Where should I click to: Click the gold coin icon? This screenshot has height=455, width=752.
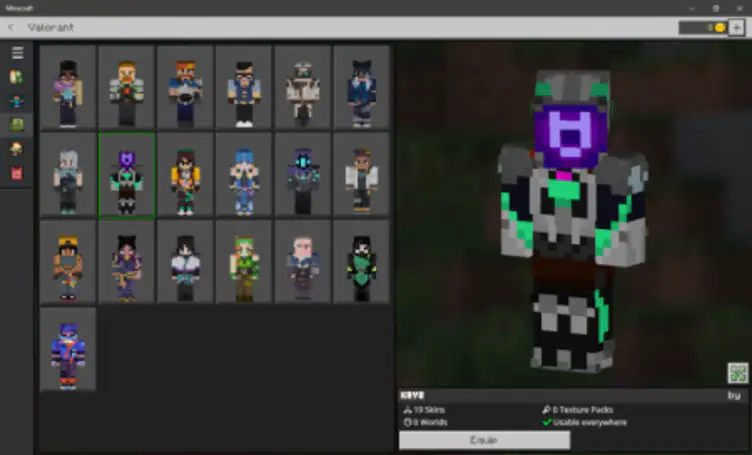(720, 28)
